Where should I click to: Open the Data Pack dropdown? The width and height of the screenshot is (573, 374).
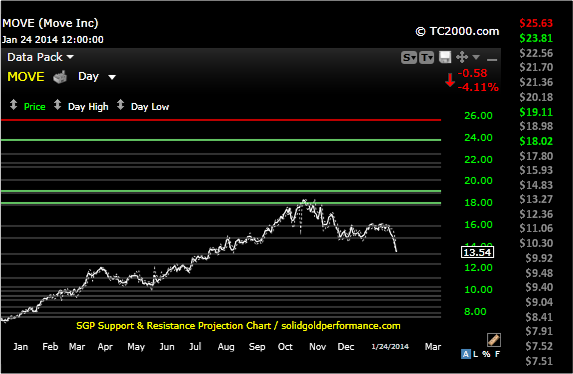pyautogui.click(x=40, y=57)
